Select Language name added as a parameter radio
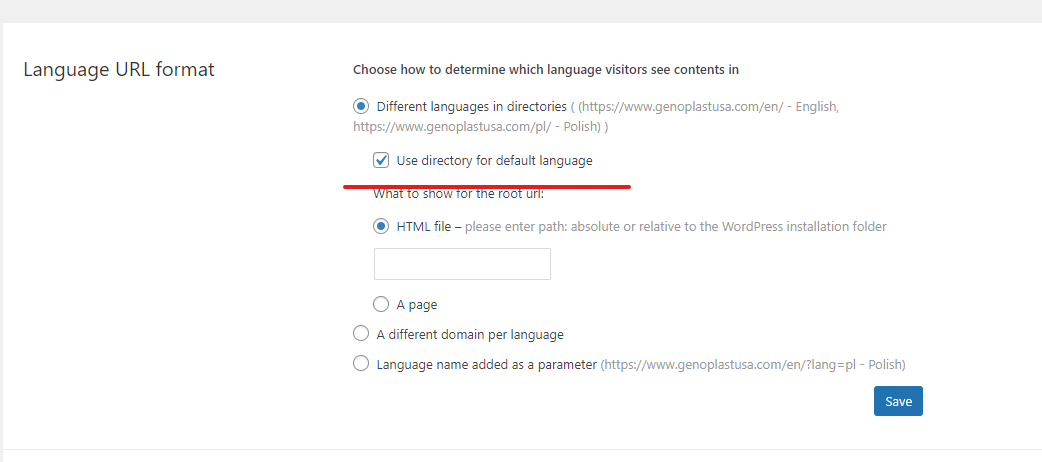Viewport: 1042px width, 462px height. (361, 364)
